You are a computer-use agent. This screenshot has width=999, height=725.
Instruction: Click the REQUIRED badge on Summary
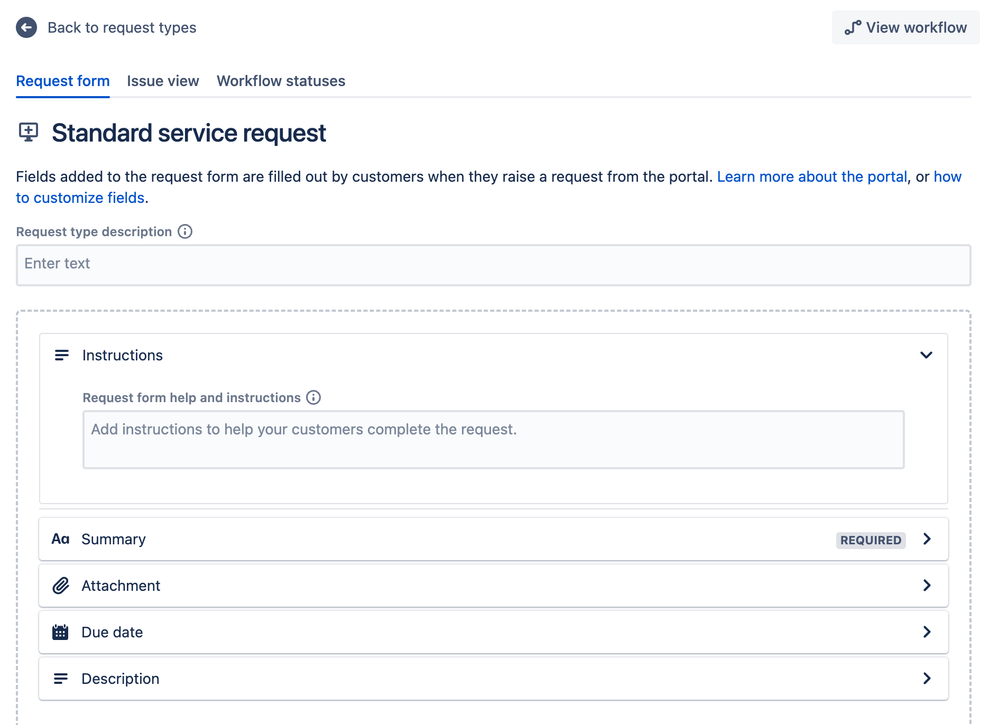(870, 540)
